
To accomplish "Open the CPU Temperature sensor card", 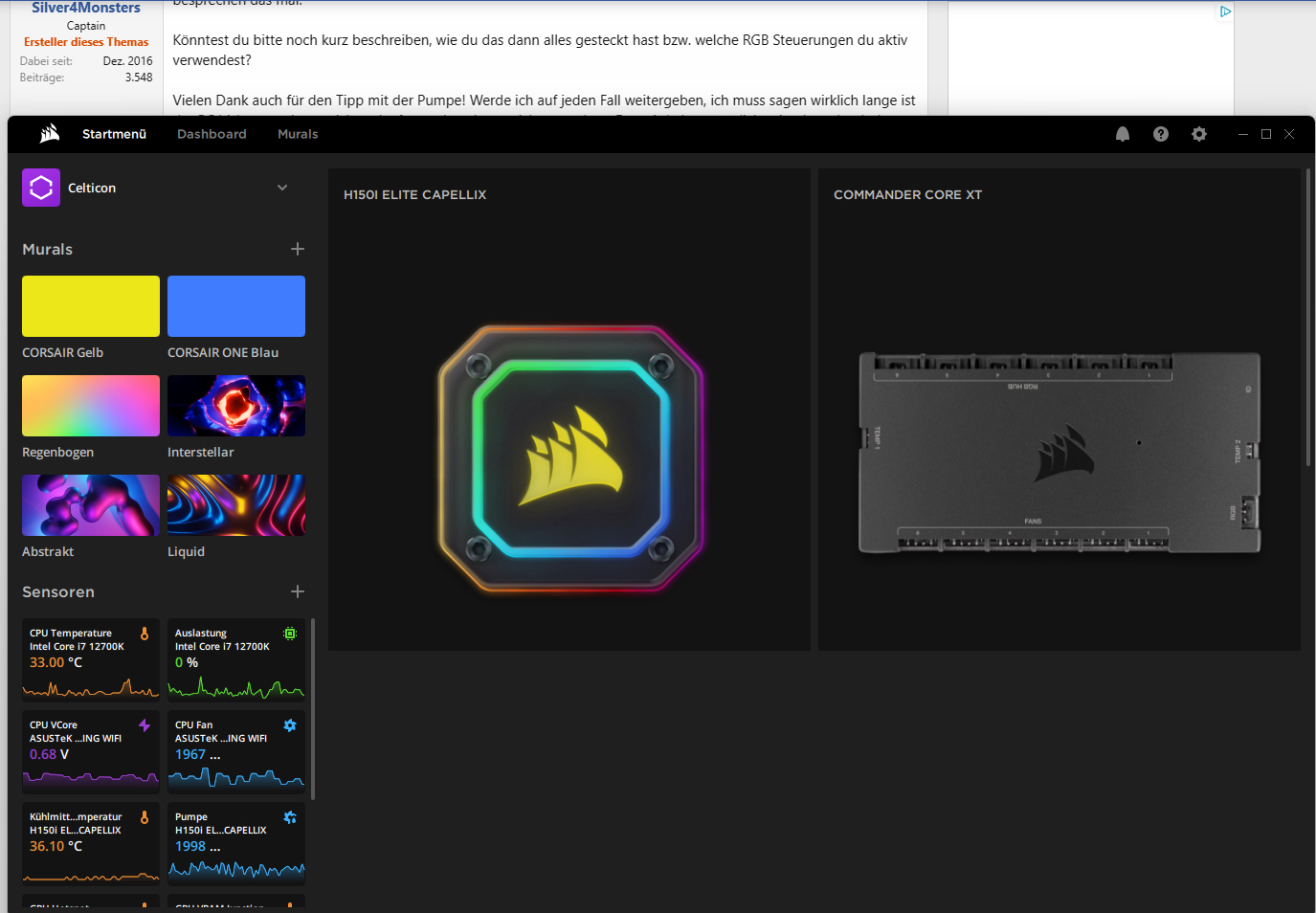I will (91, 660).
